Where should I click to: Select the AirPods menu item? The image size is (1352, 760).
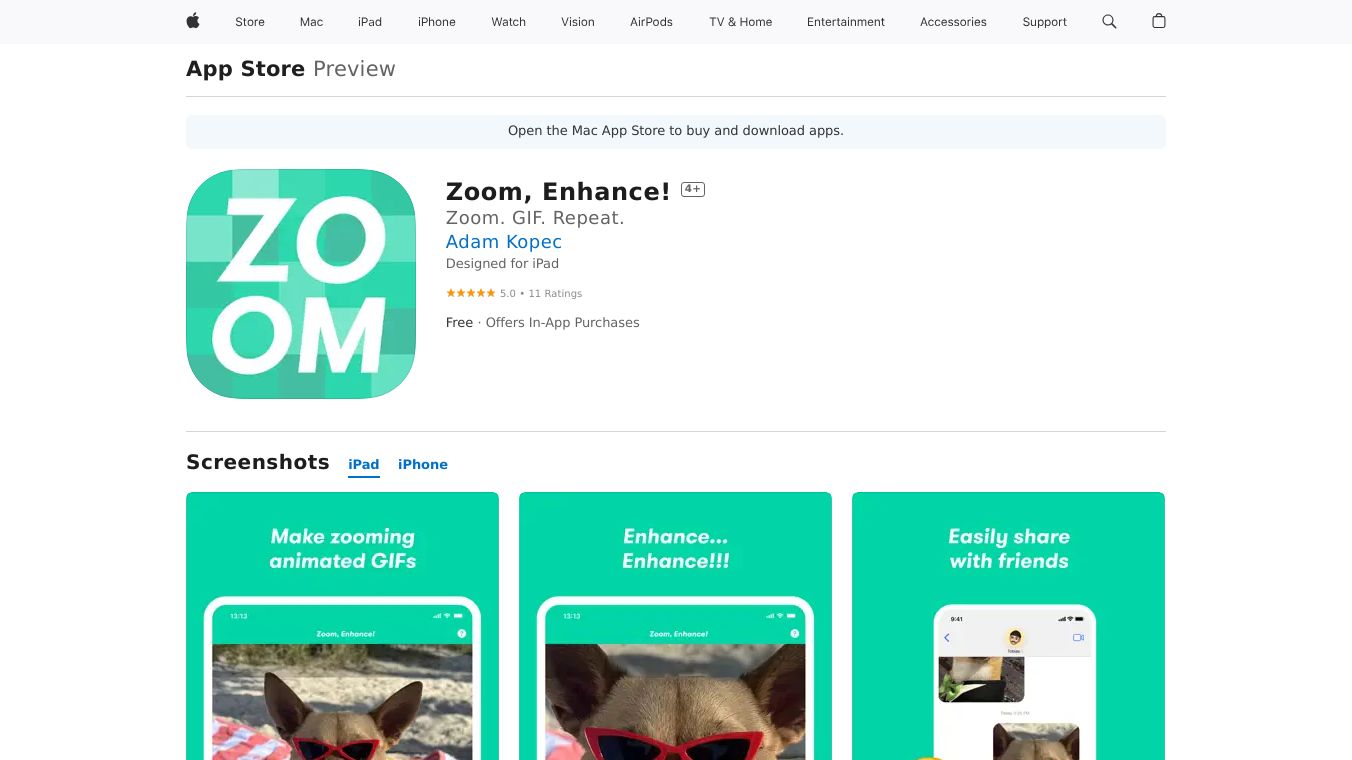click(x=651, y=22)
